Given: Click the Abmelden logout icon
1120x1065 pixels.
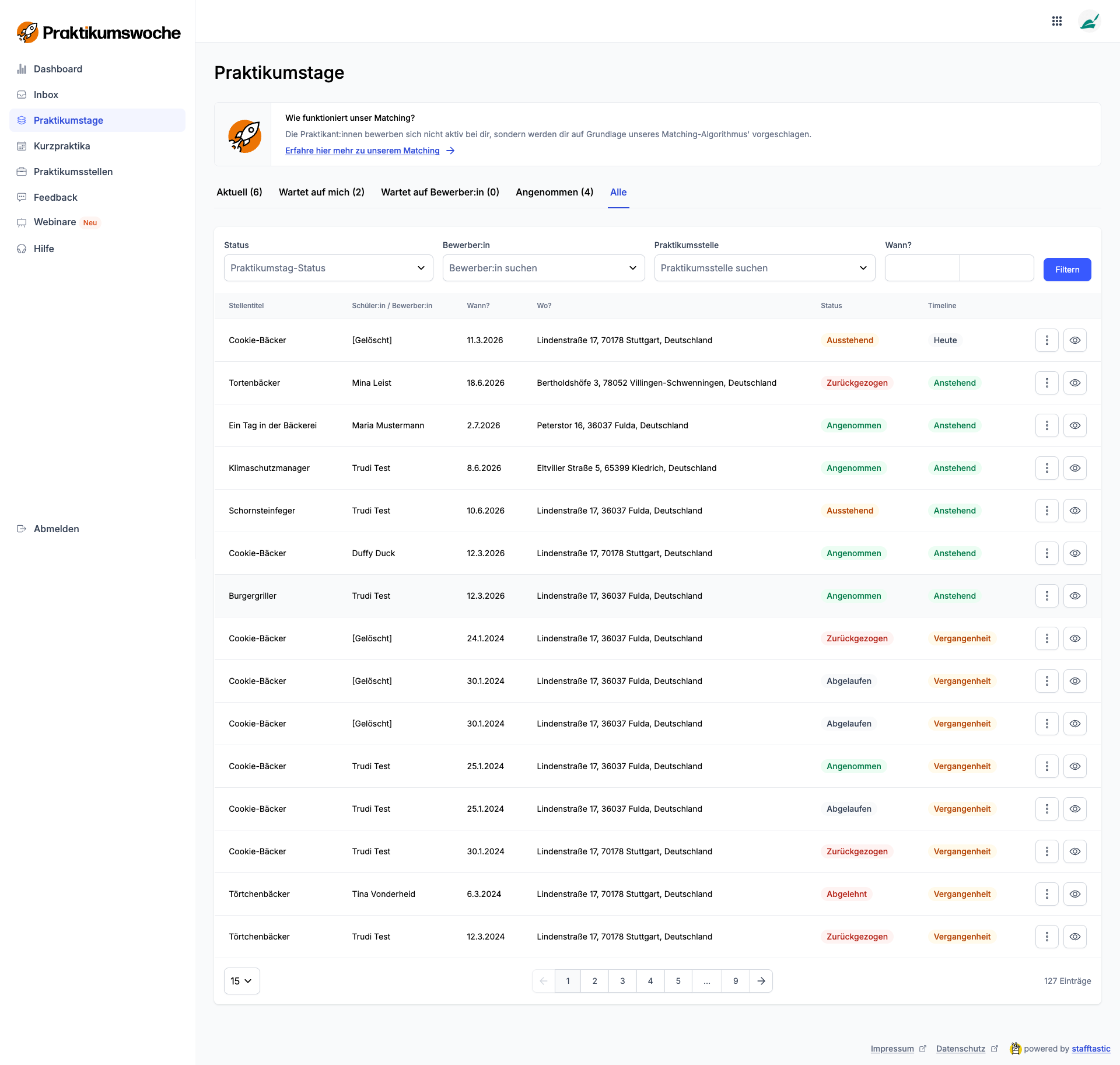Looking at the screenshot, I should pyautogui.click(x=22, y=529).
